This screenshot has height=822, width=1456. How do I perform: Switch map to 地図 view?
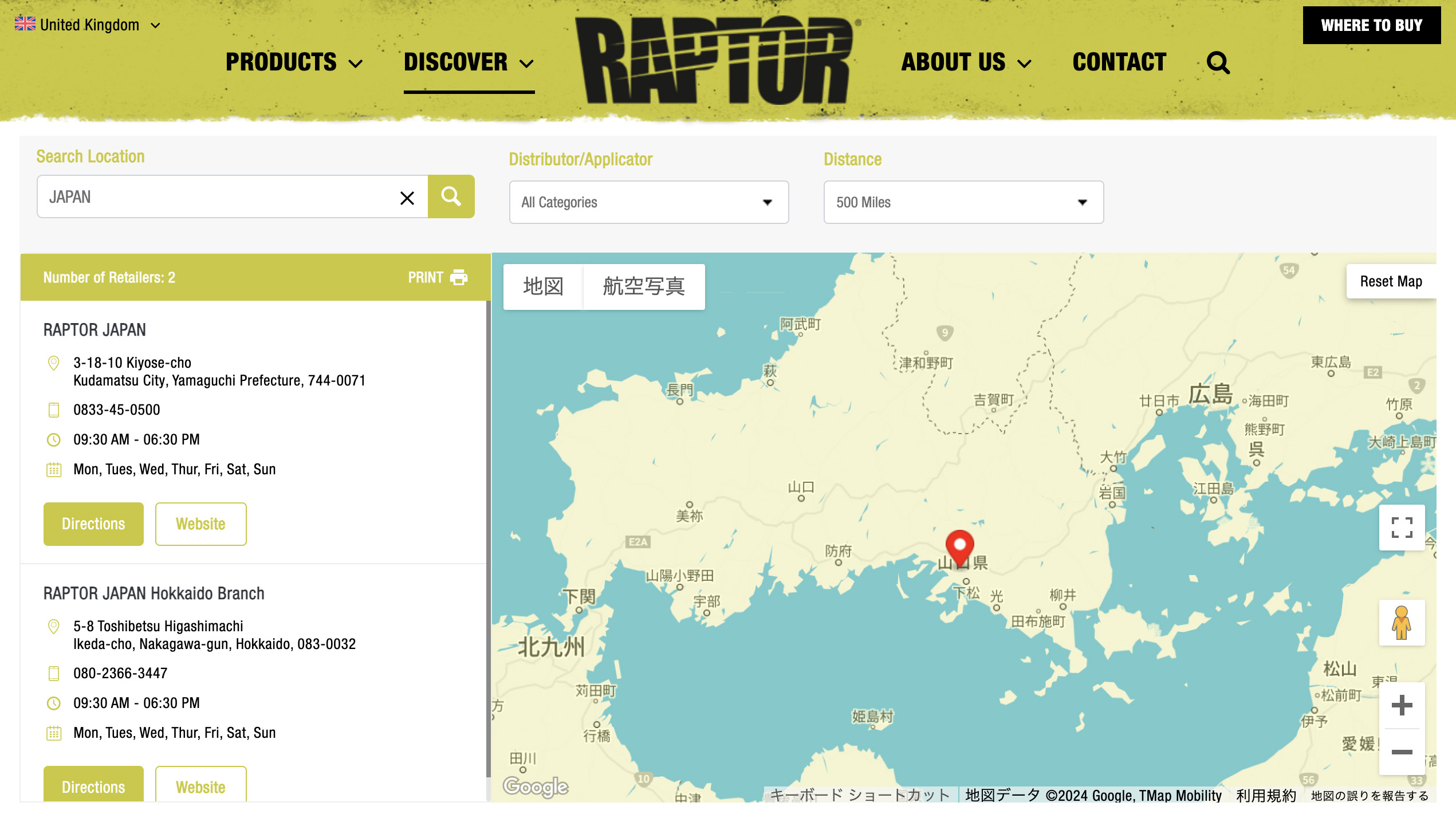(x=543, y=286)
